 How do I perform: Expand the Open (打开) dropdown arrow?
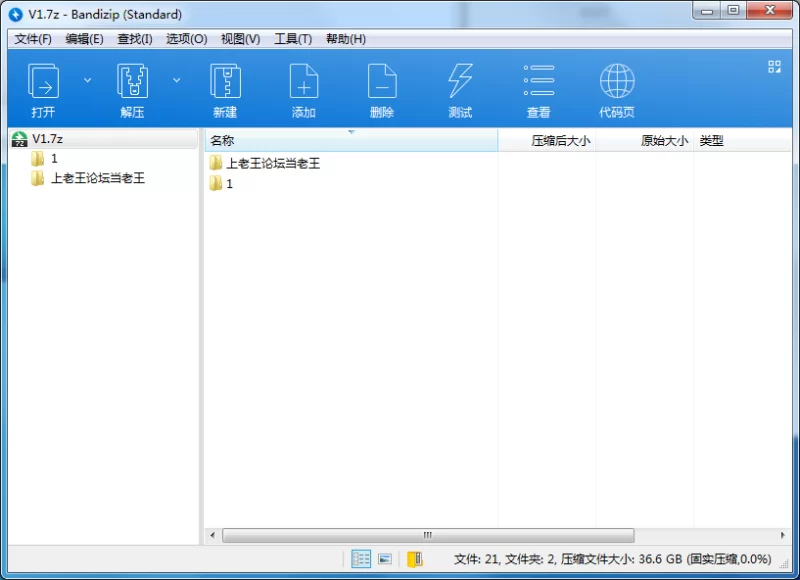[x=87, y=80]
